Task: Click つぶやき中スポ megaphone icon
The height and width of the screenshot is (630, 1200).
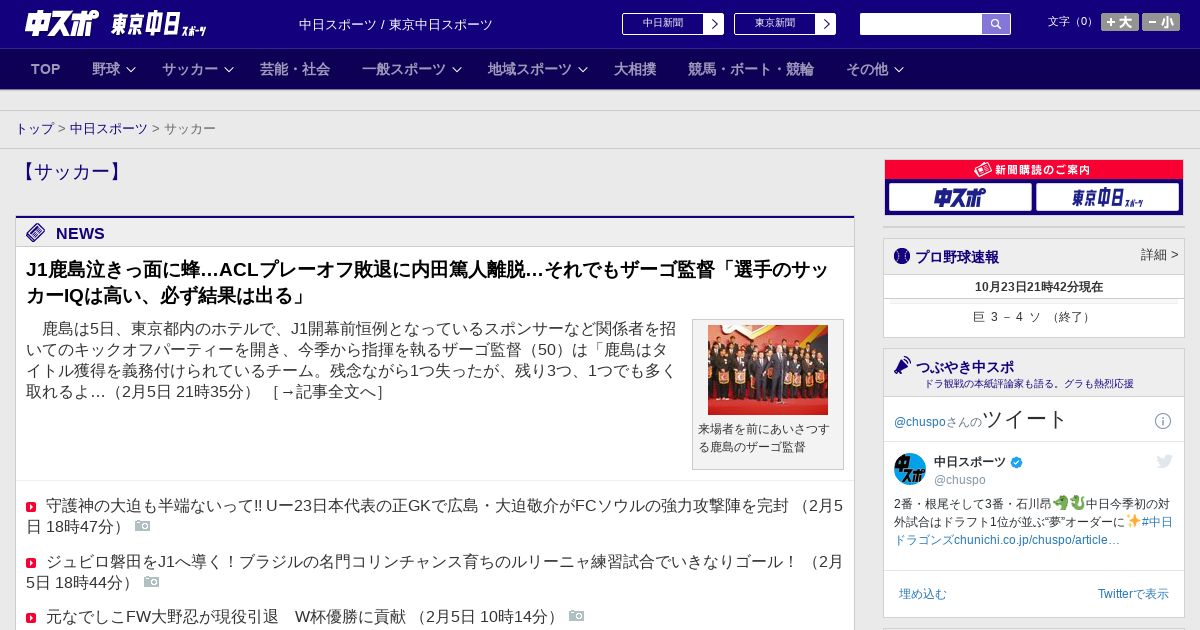Action: tap(903, 365)
